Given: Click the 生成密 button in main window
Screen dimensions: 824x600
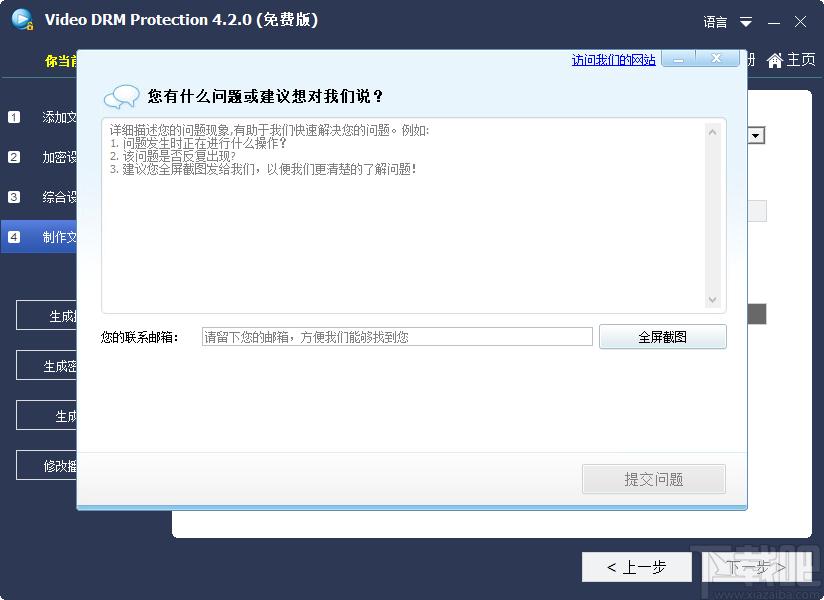Looking at the screenshot, I should (x=47, y=366).
